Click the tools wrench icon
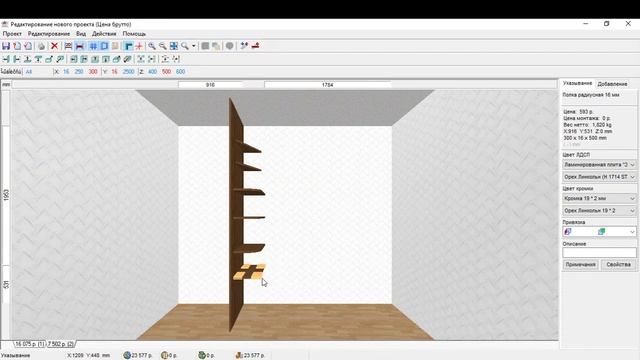 [x=244, y=46]
